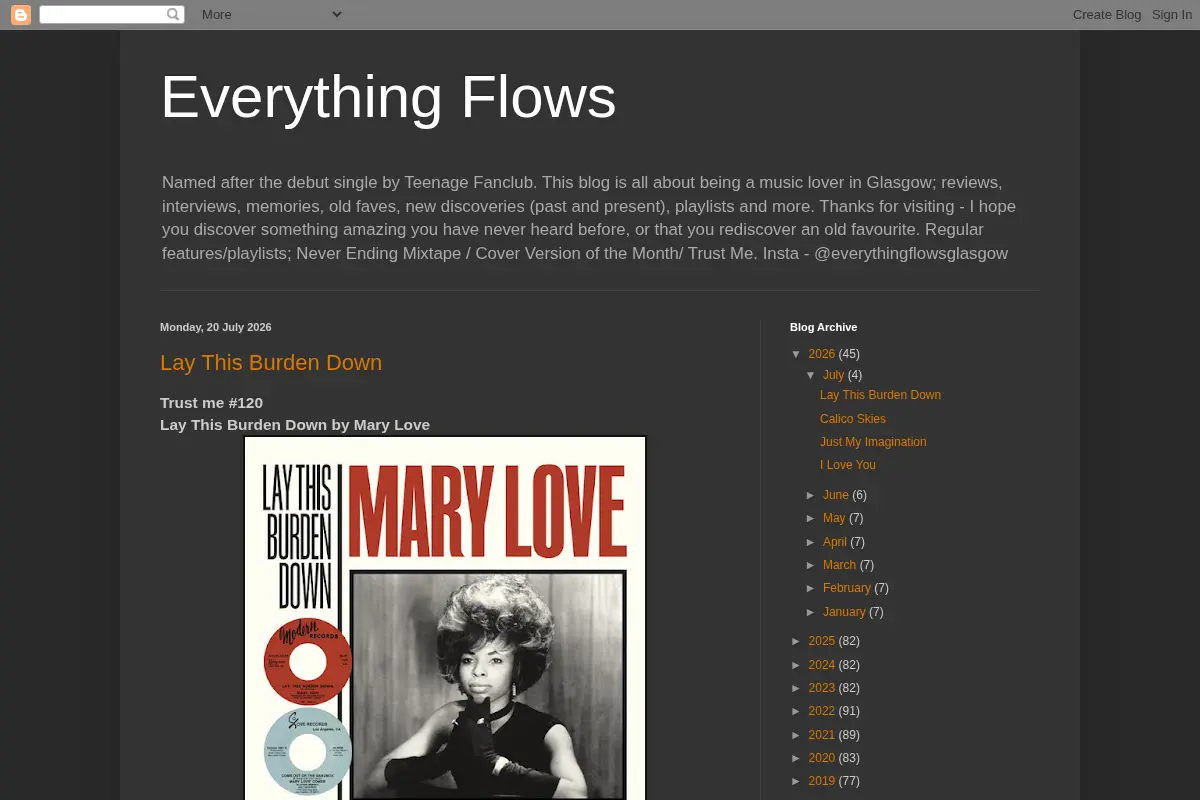Click the date Monday, 20 July 2026
The height and width of the screenshot is (800, 1200).
click(216, 327)
